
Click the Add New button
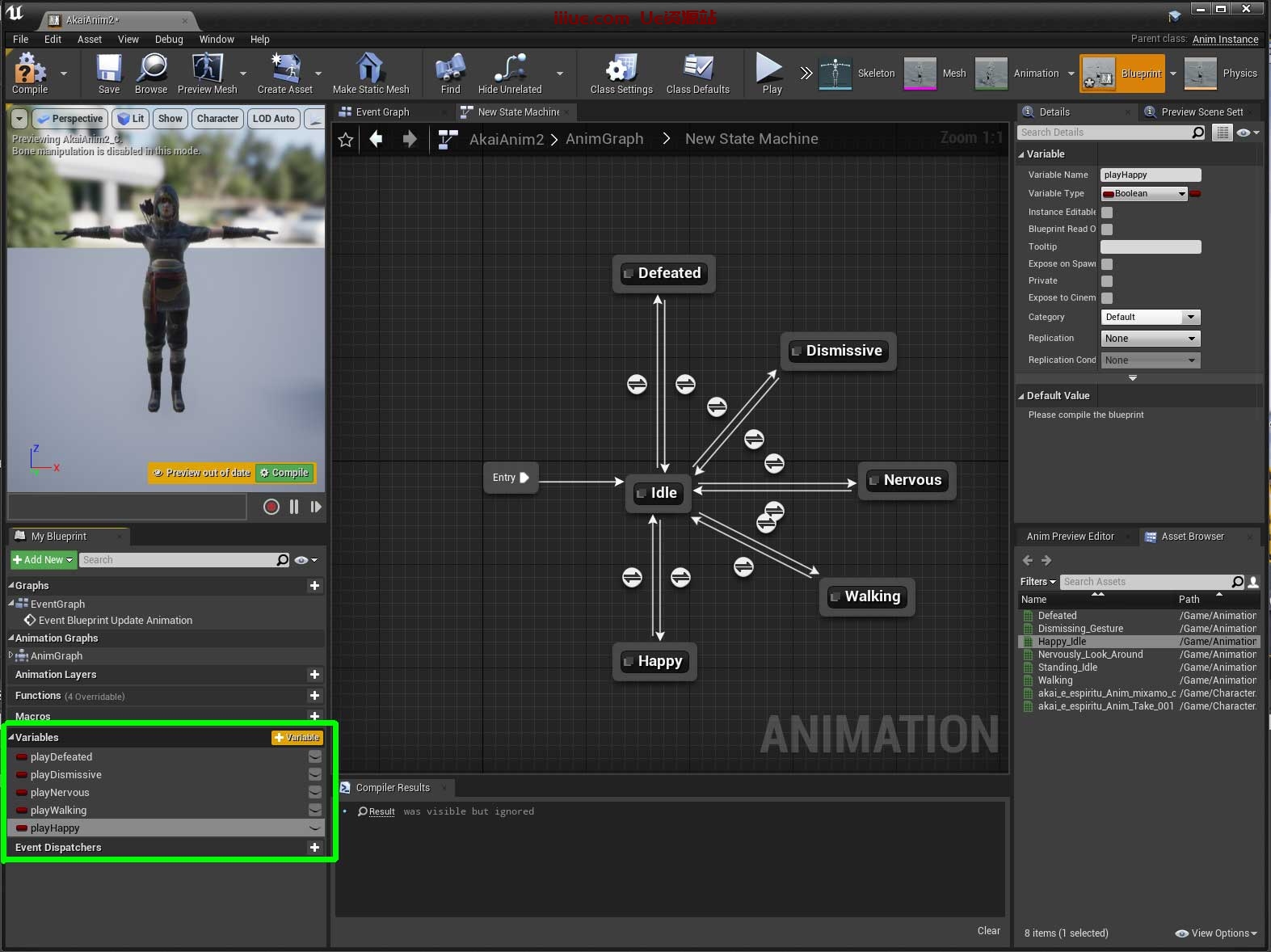[43, 560]
